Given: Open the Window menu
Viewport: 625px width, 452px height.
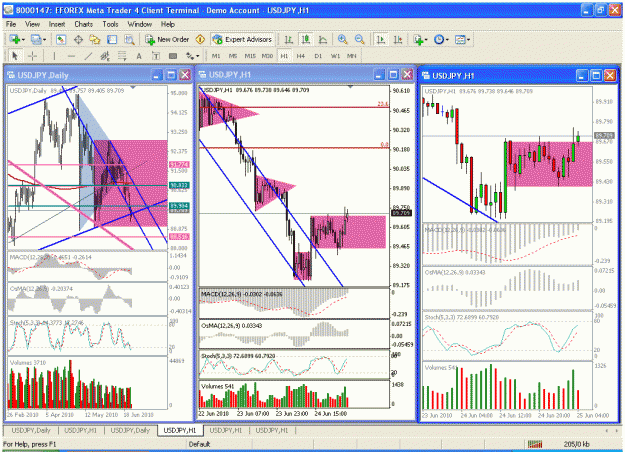Looking at the screenshot, I should (140, 24).
